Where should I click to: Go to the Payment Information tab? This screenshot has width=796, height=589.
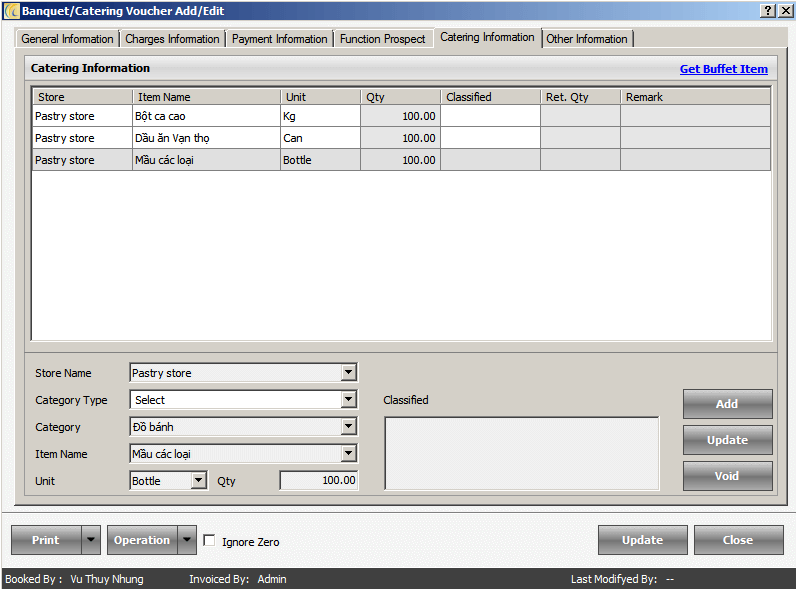pos(279,39)
